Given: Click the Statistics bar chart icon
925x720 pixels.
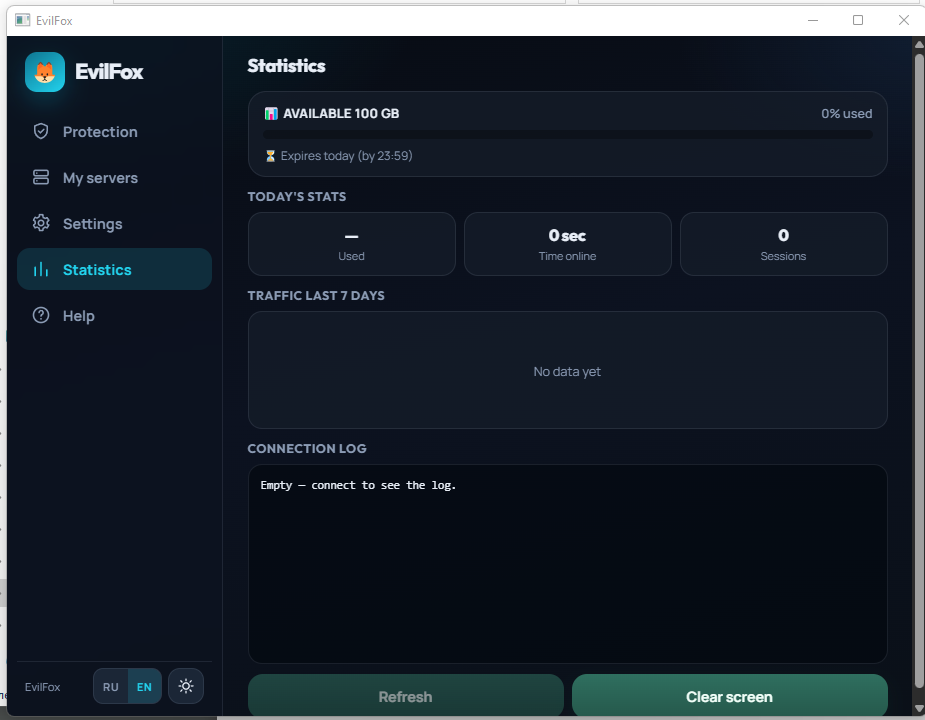Looking at the screenshot, I should pos(41,270).
